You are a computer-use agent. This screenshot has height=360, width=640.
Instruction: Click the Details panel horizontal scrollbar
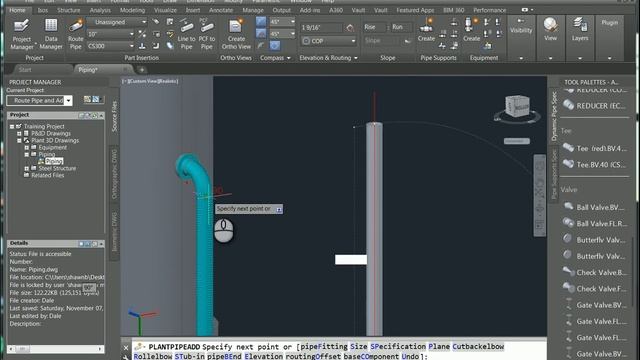[56, 349]
